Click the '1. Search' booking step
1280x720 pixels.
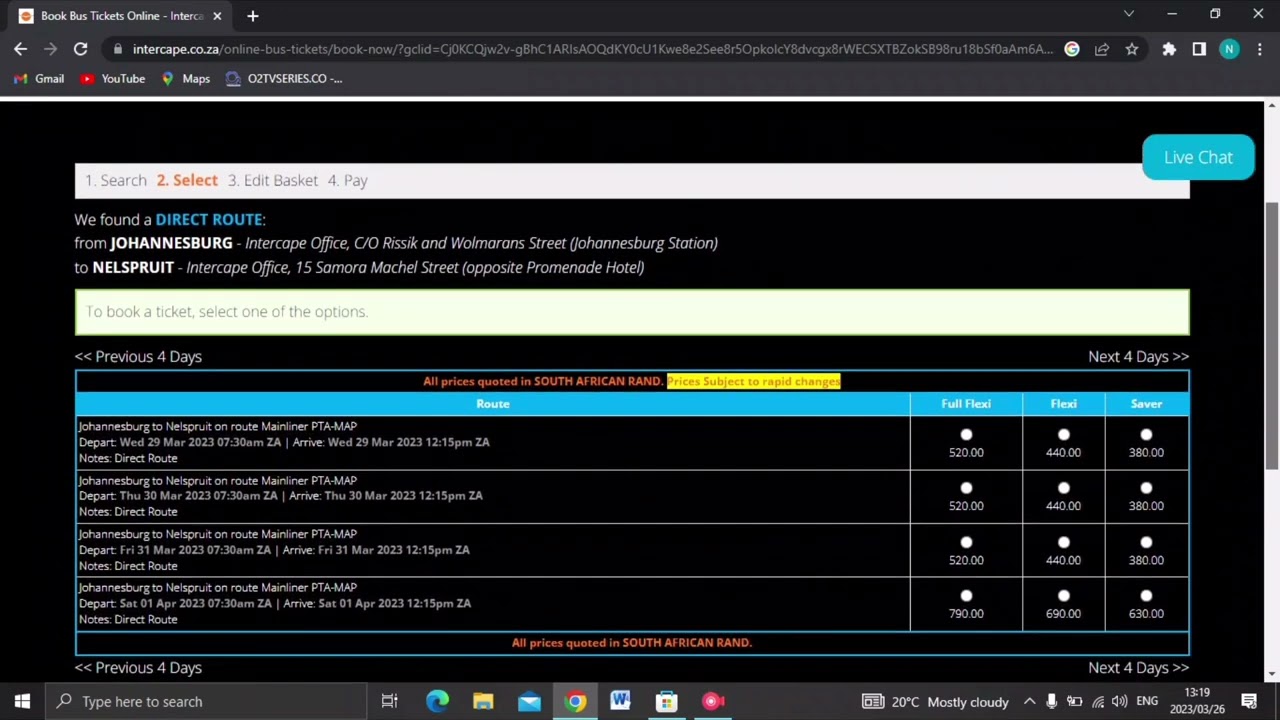point(116,180)
